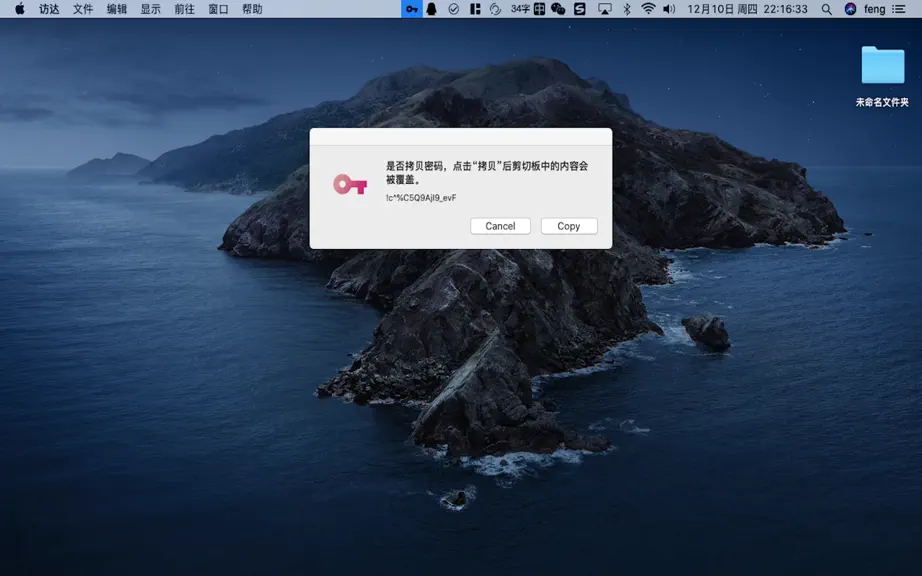Open the QQ penguin menu bar icon
The height and width of the screenshot is (576, 922).
coord(432,9)
